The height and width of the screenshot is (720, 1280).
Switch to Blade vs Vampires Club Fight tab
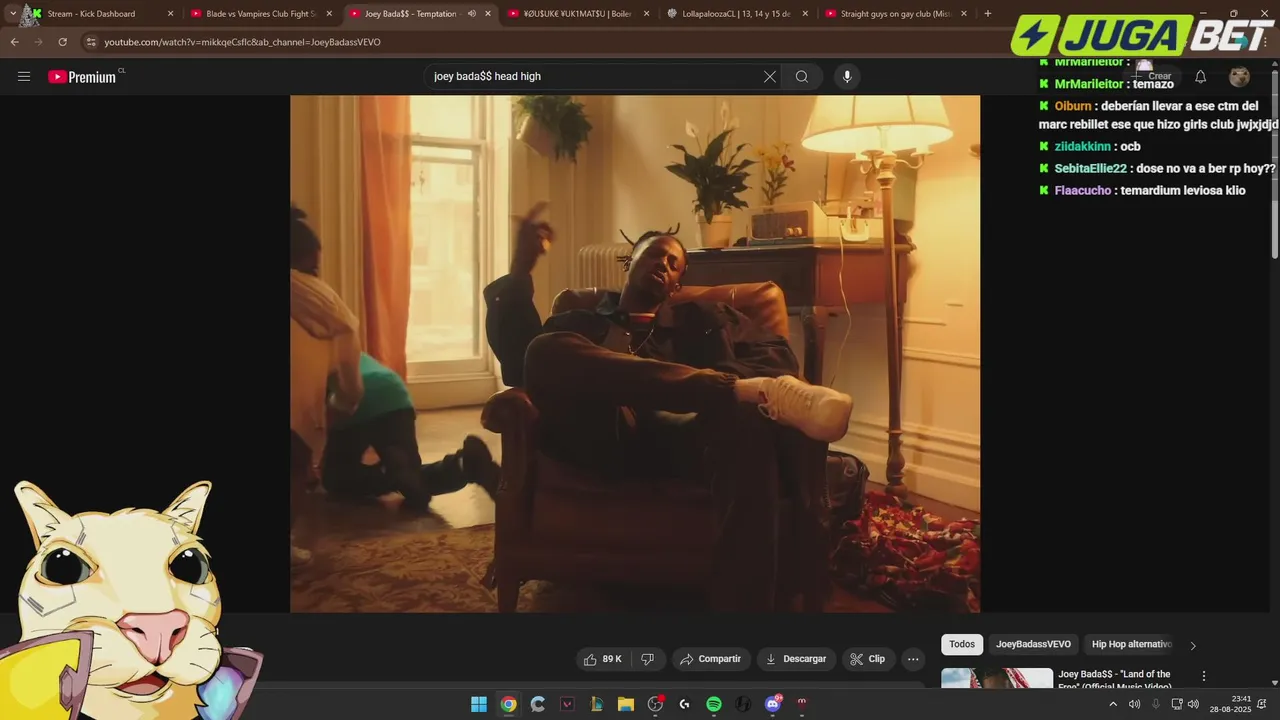coord(261,14)
